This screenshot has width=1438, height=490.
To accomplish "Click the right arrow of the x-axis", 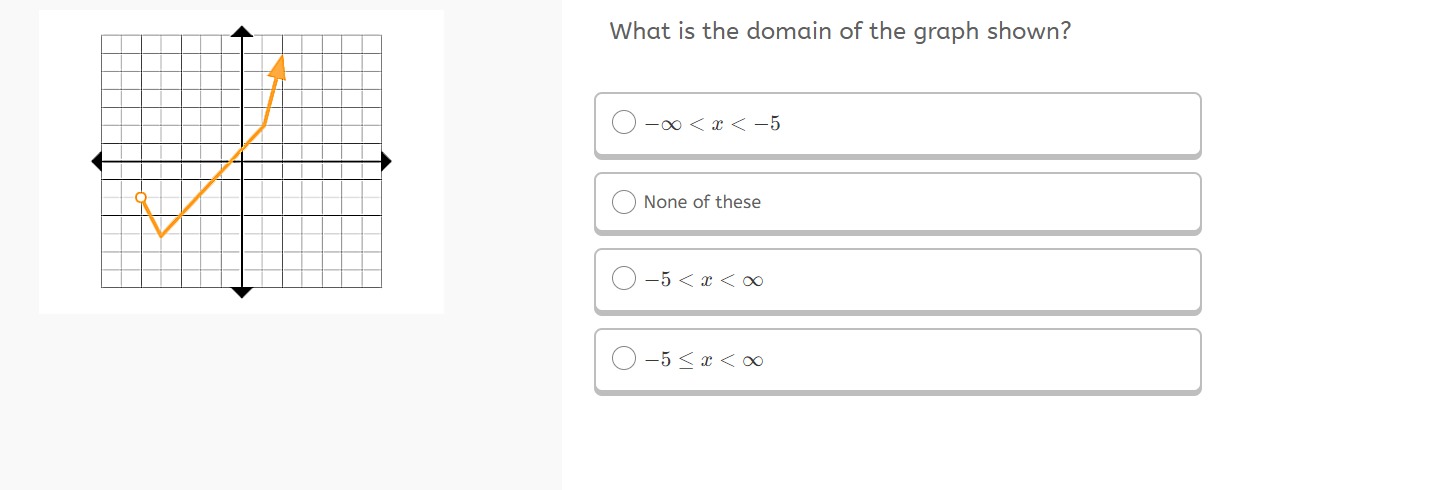I will 385,160.
